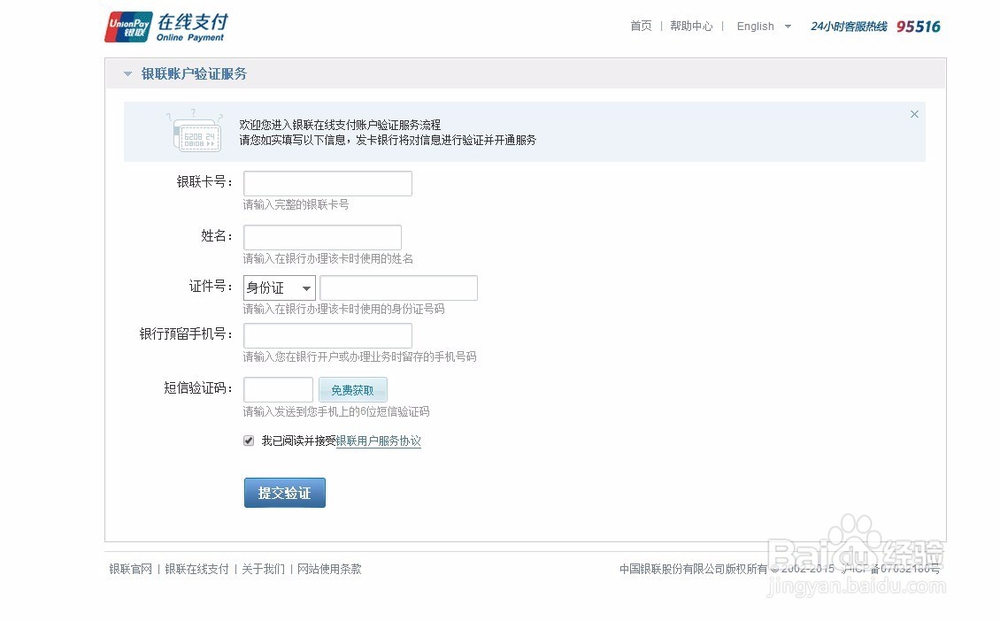This screenshot has width=1000, height=621.
Task: Click 关于我们 in the footer
Action: [x=262, y=568]
